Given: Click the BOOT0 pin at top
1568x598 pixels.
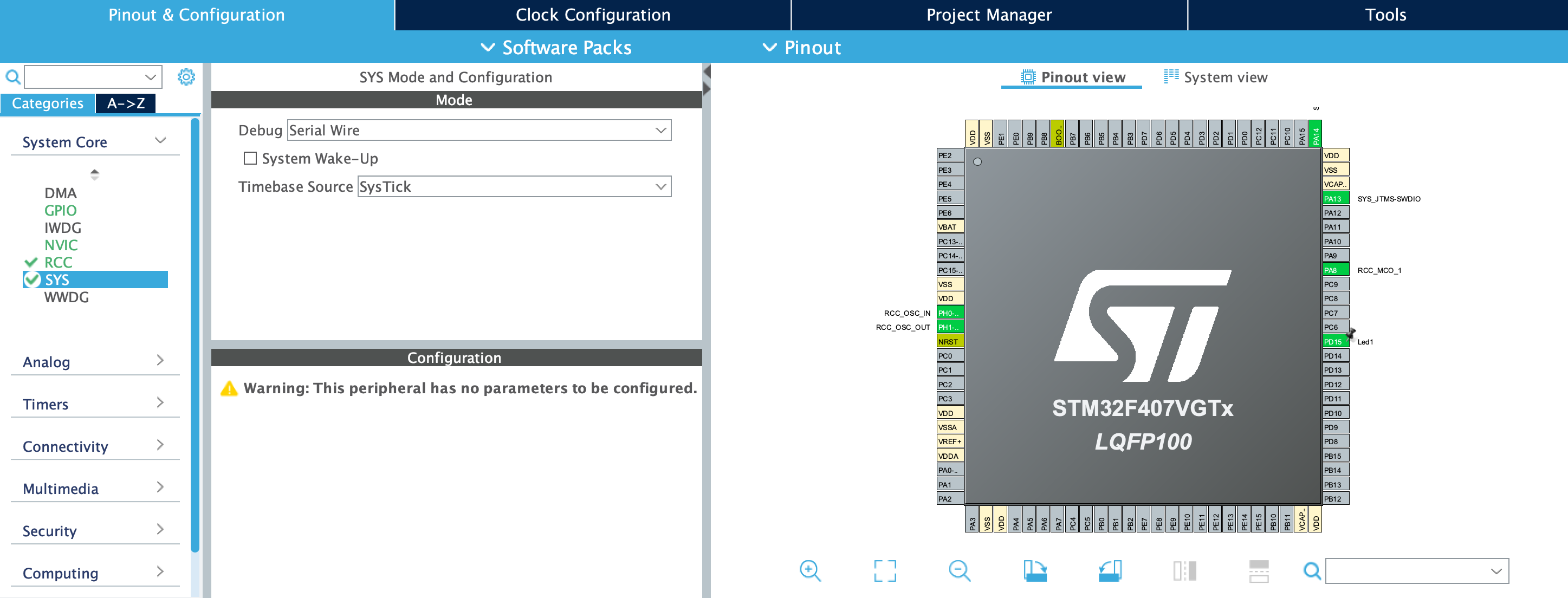Looking at the screenshot, I should coord(1058,133).
